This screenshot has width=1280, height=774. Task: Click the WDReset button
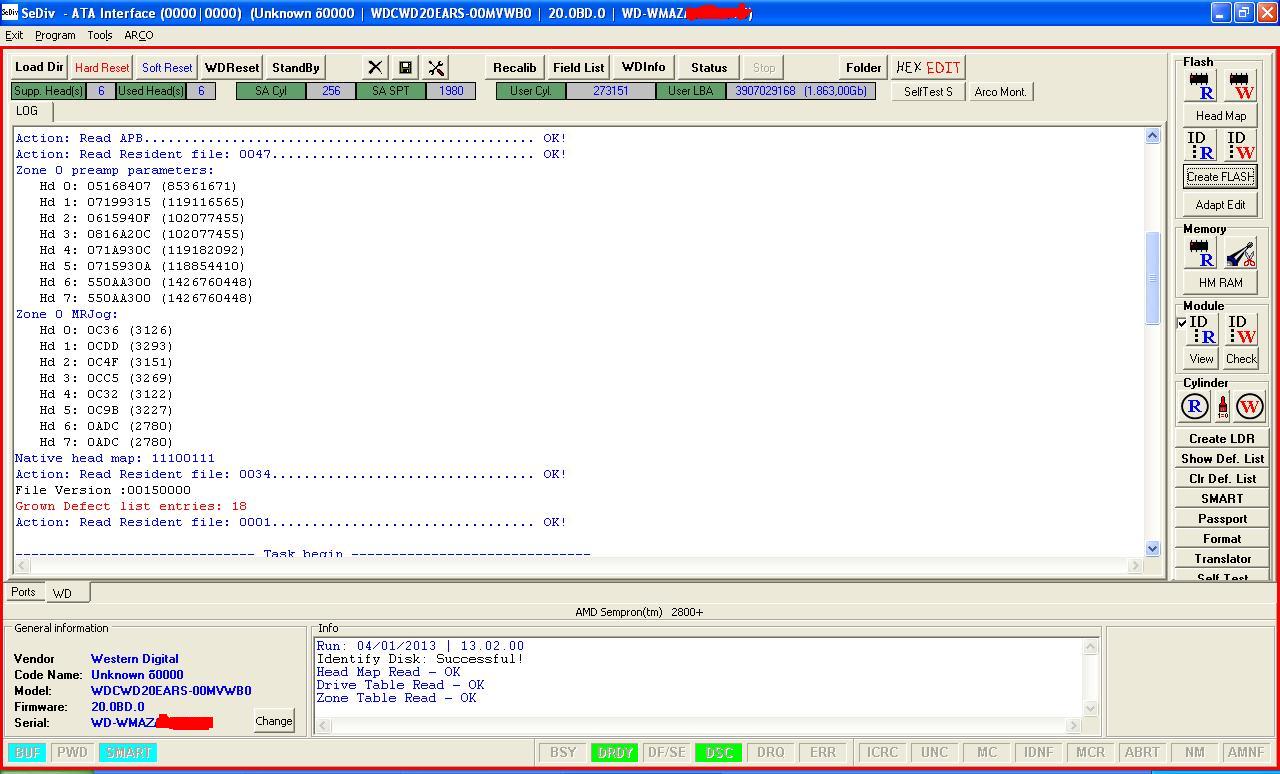232,67
